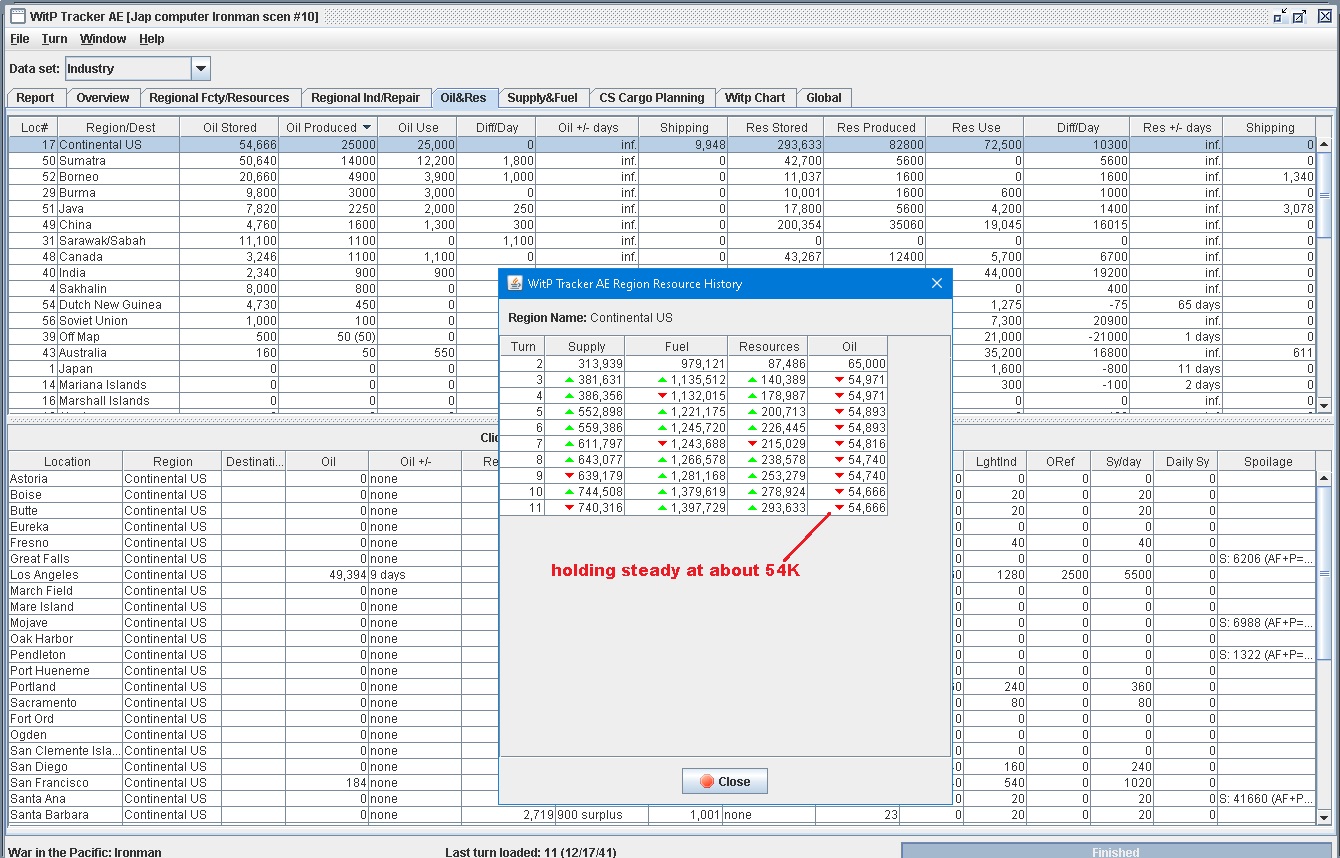Click the Java icon in dialog title bar

click(x=515, y=283)
